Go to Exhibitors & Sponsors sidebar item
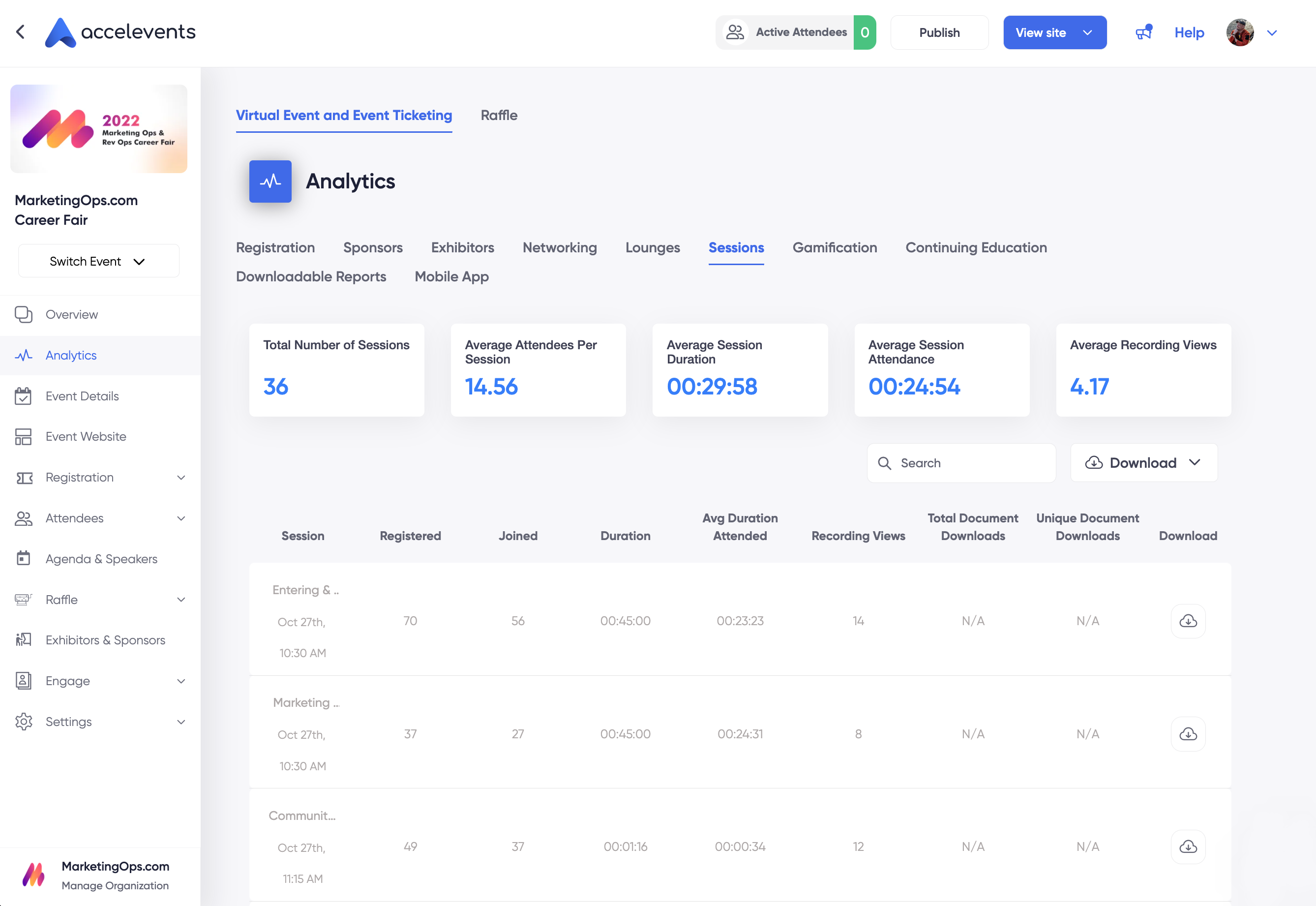This screenshot has height=906, width=1316. pos(105,640)
